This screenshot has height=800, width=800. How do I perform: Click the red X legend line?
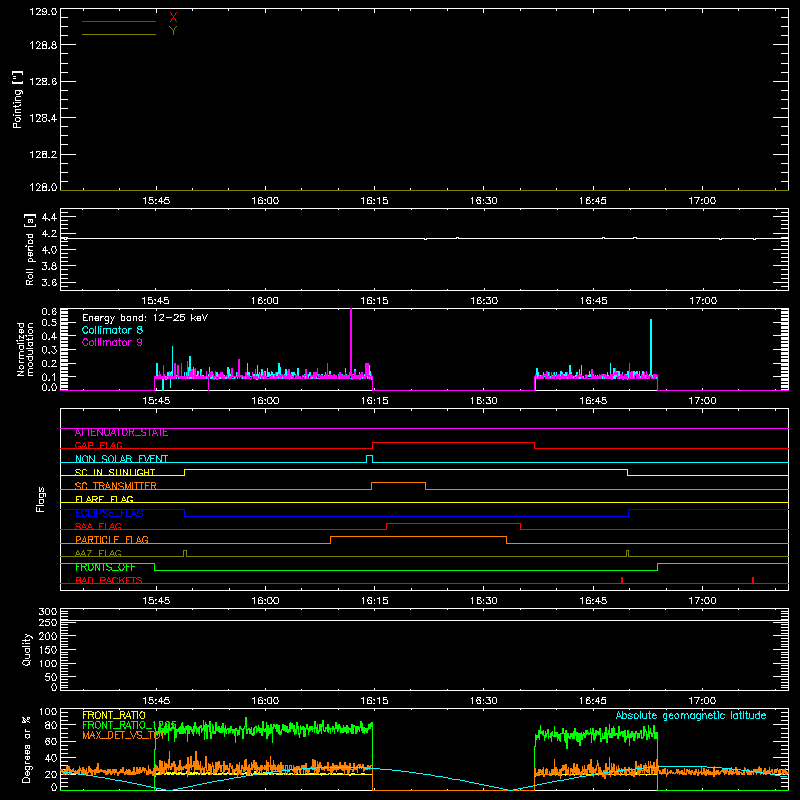[119, 21]
